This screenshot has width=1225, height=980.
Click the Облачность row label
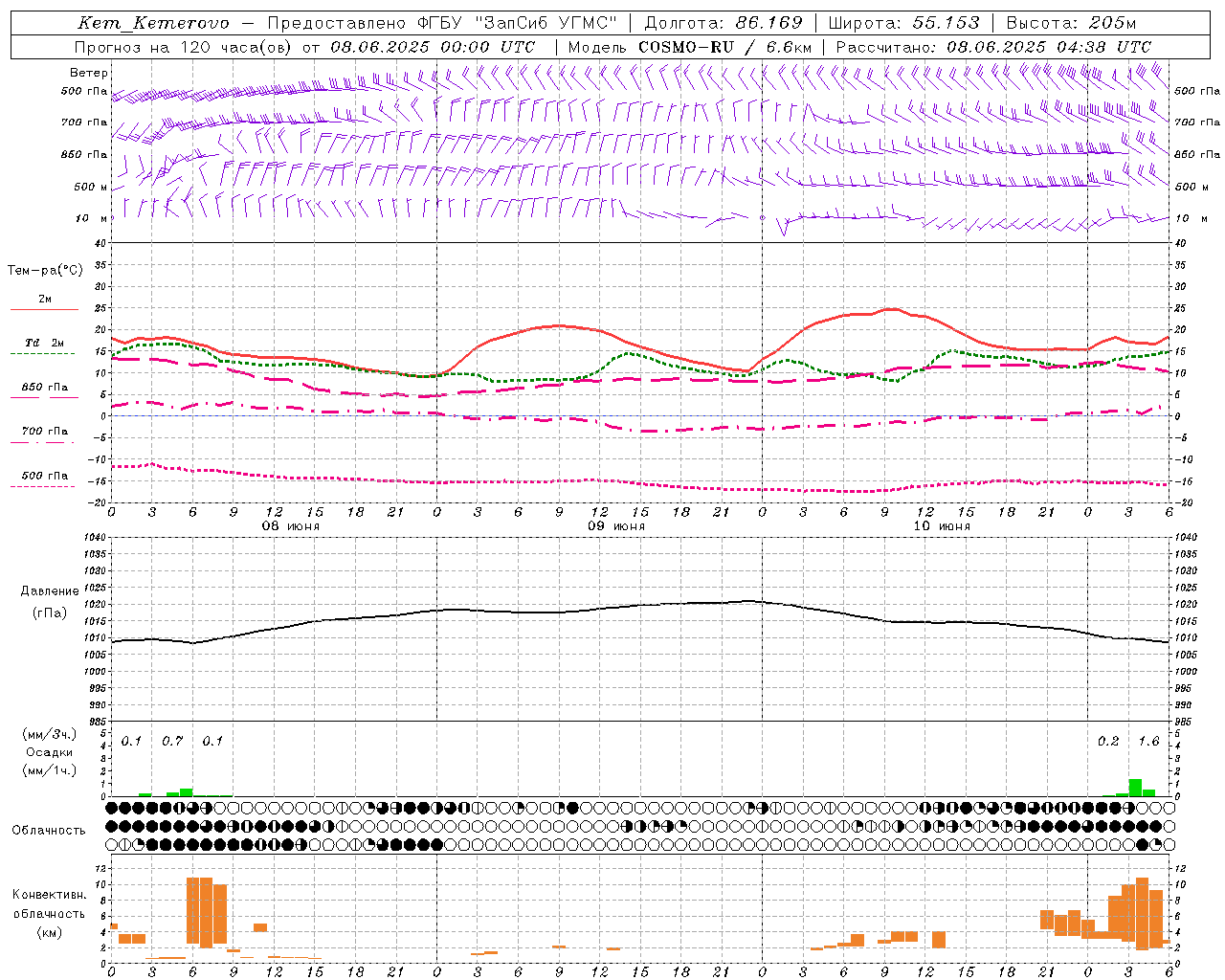[x=49, y=831]
